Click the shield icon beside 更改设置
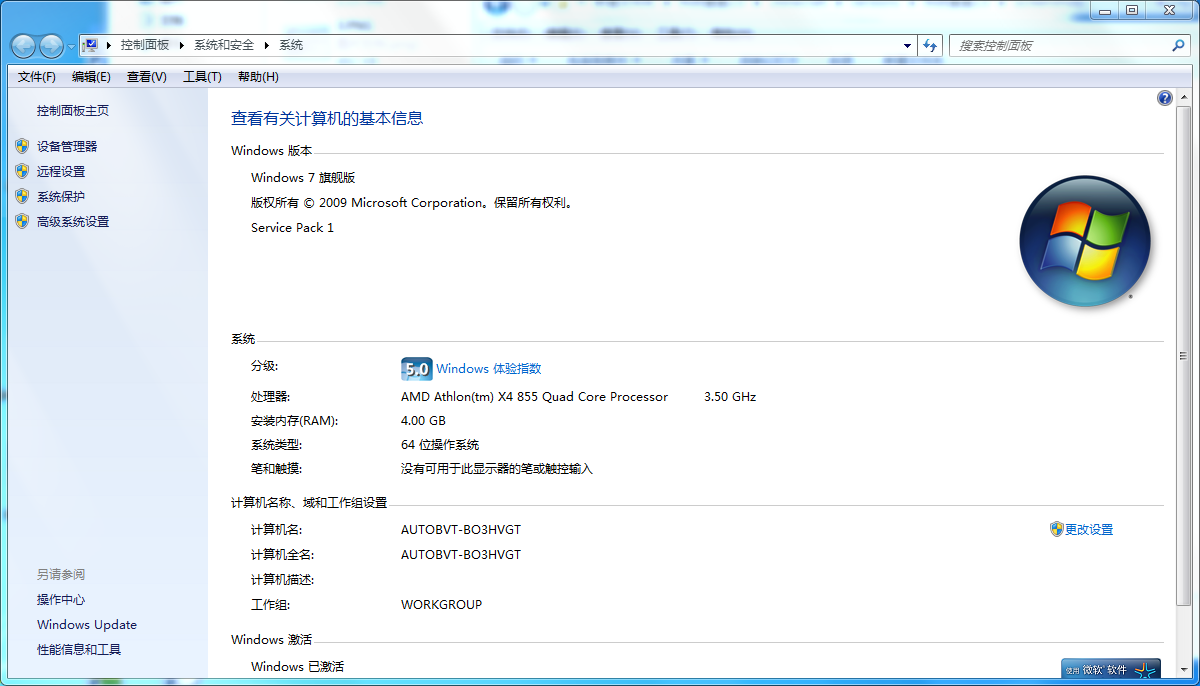This screenshot has width=1200, height=686. (x=1056, y=529)
